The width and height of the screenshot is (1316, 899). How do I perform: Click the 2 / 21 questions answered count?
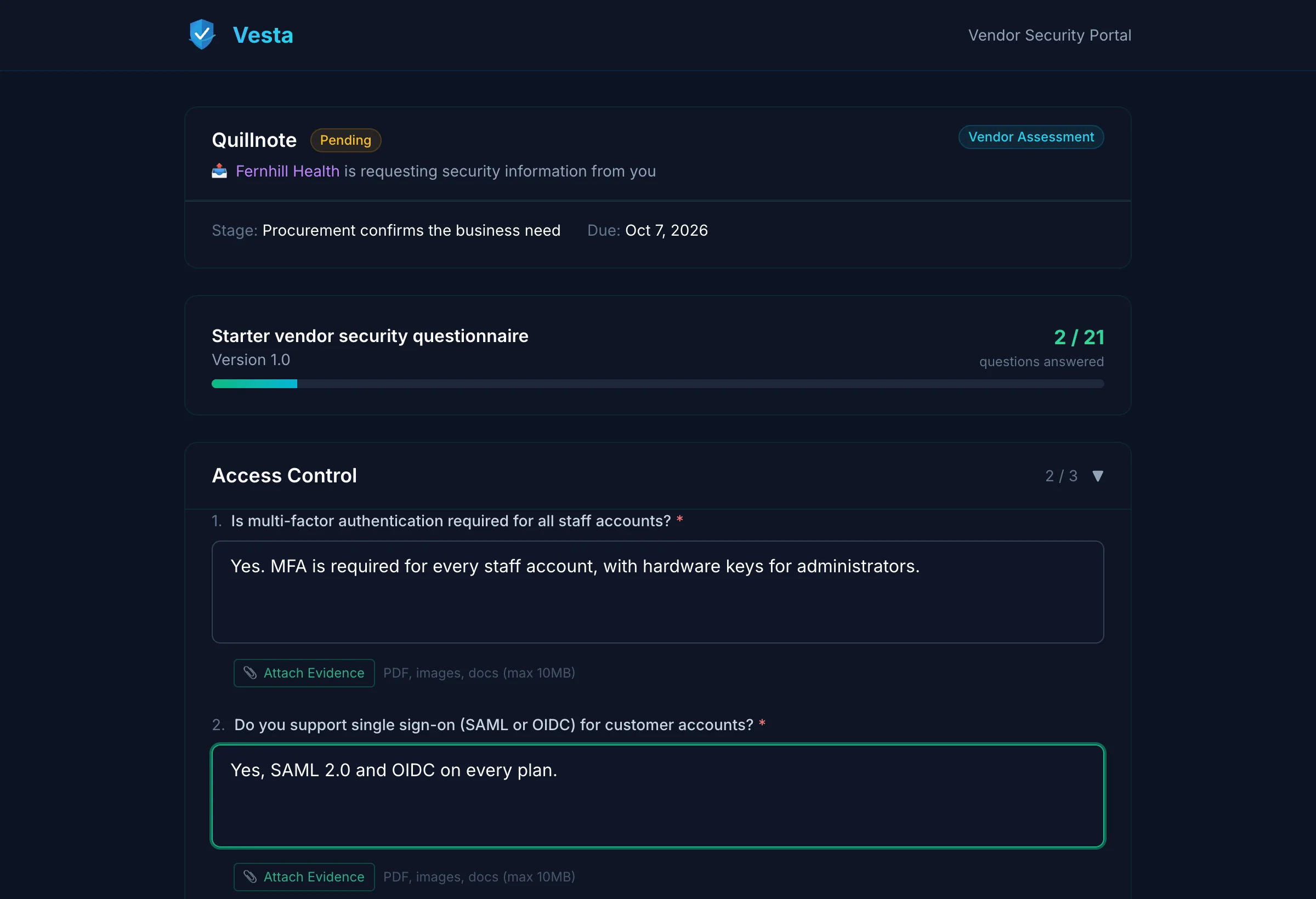(1079, 338)
